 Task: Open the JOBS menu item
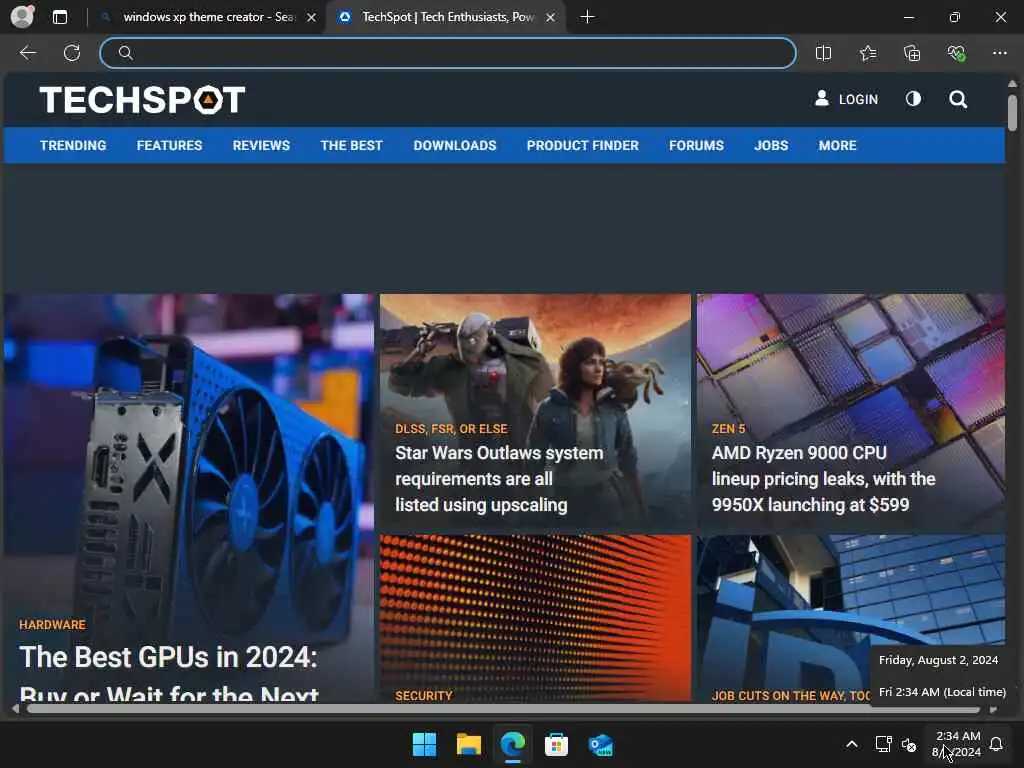coord(771,146)
